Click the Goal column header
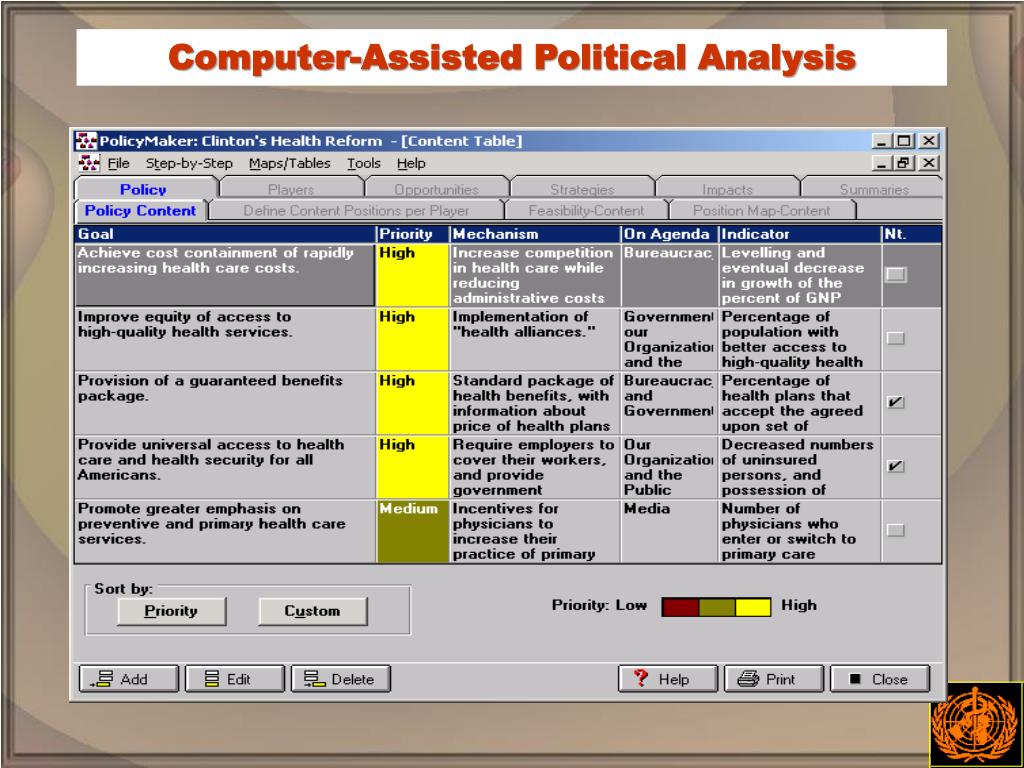 point(225,234)
